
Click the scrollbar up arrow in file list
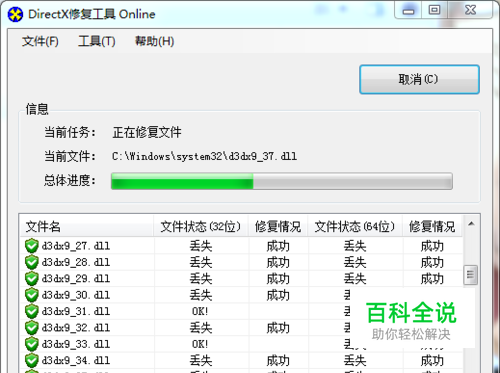[x=471, y=224]
